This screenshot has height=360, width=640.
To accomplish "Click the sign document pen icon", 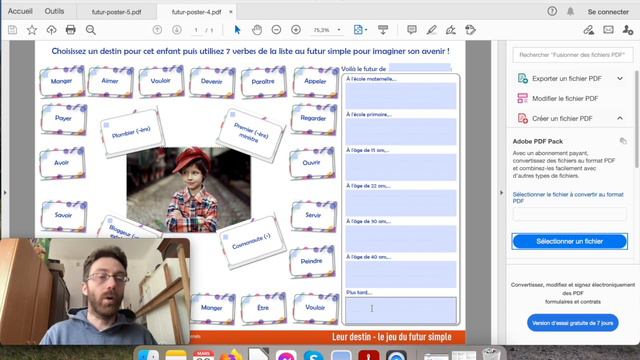I will pos(451,29).
